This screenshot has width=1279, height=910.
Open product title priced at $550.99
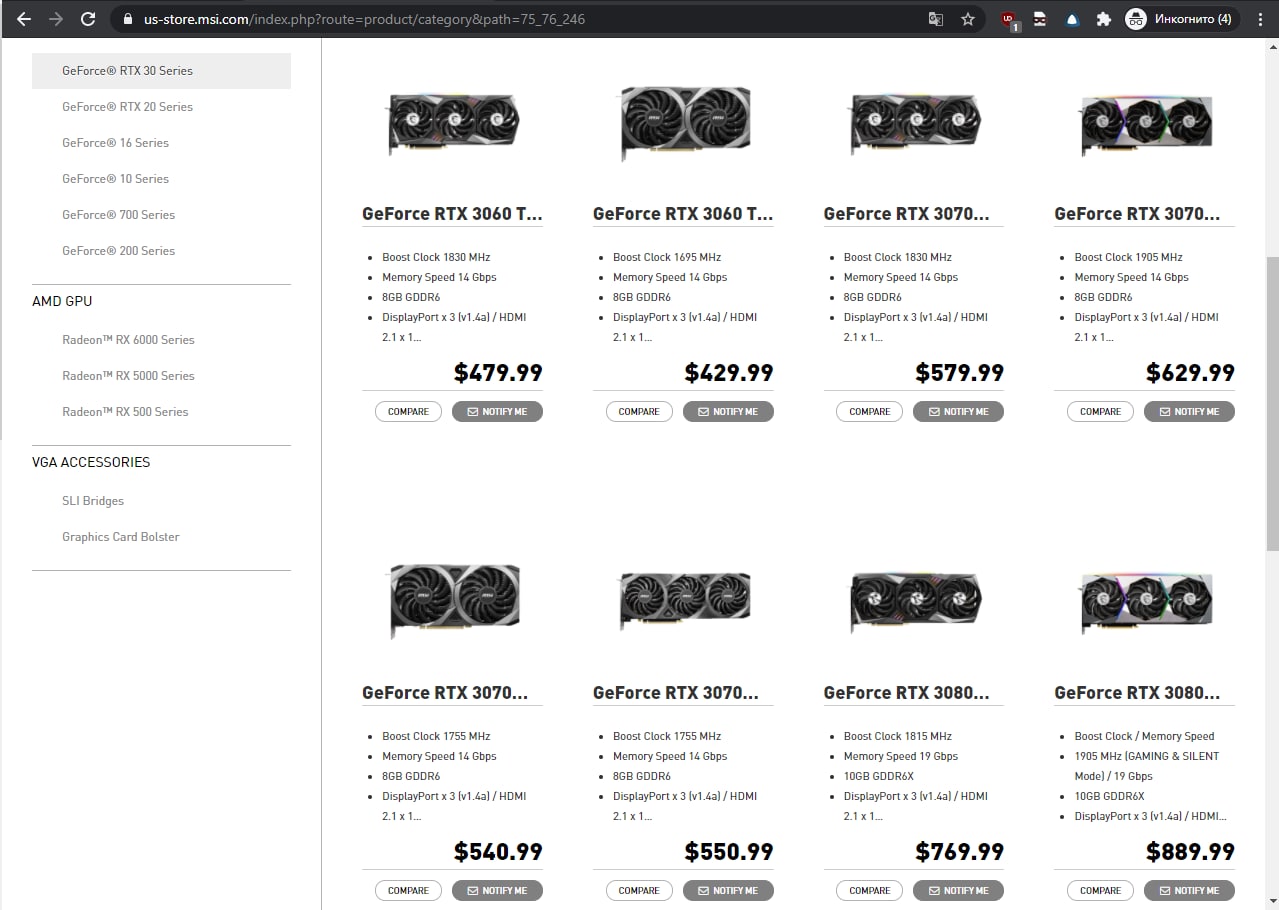point(676,693)
